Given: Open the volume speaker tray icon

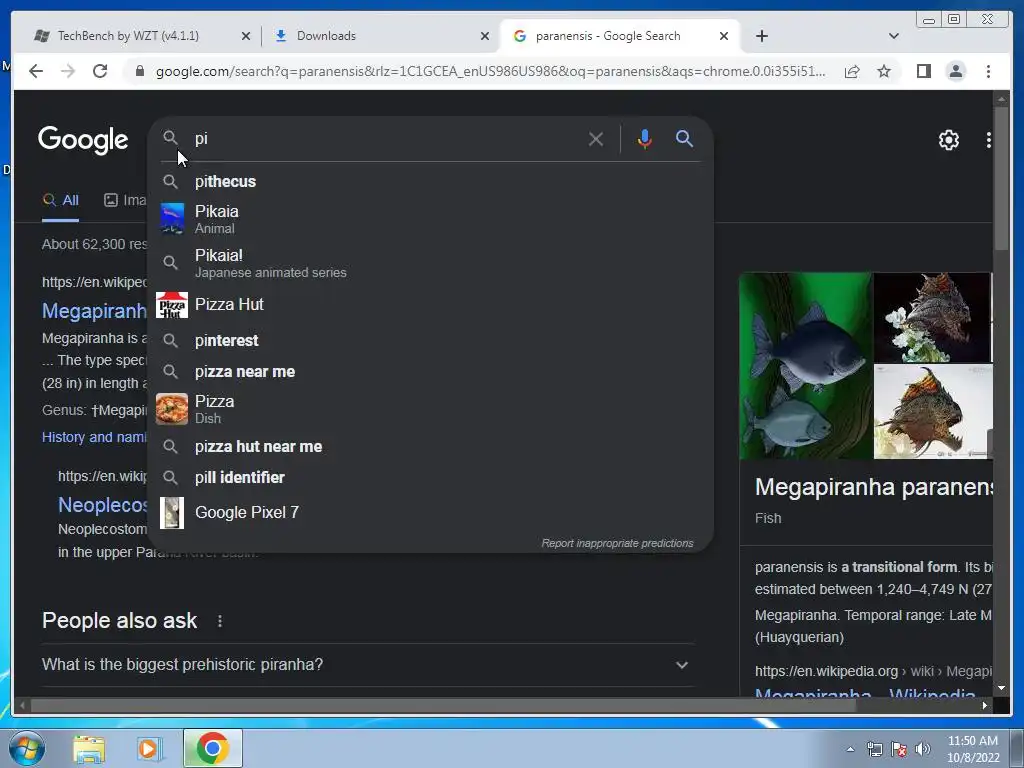Looking at the screenshot, I should pos(923,749).
